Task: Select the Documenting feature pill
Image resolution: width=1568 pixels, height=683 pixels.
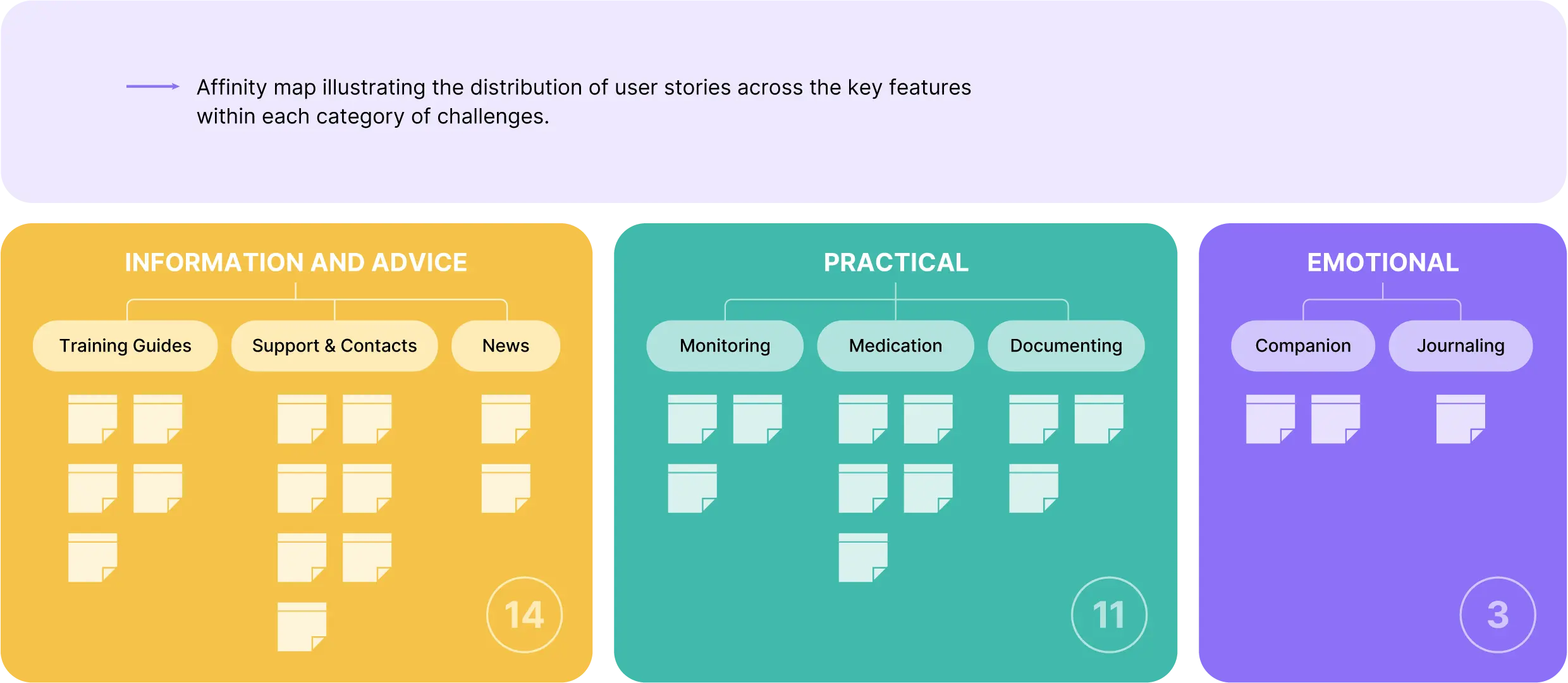Action: (1066, 346)
